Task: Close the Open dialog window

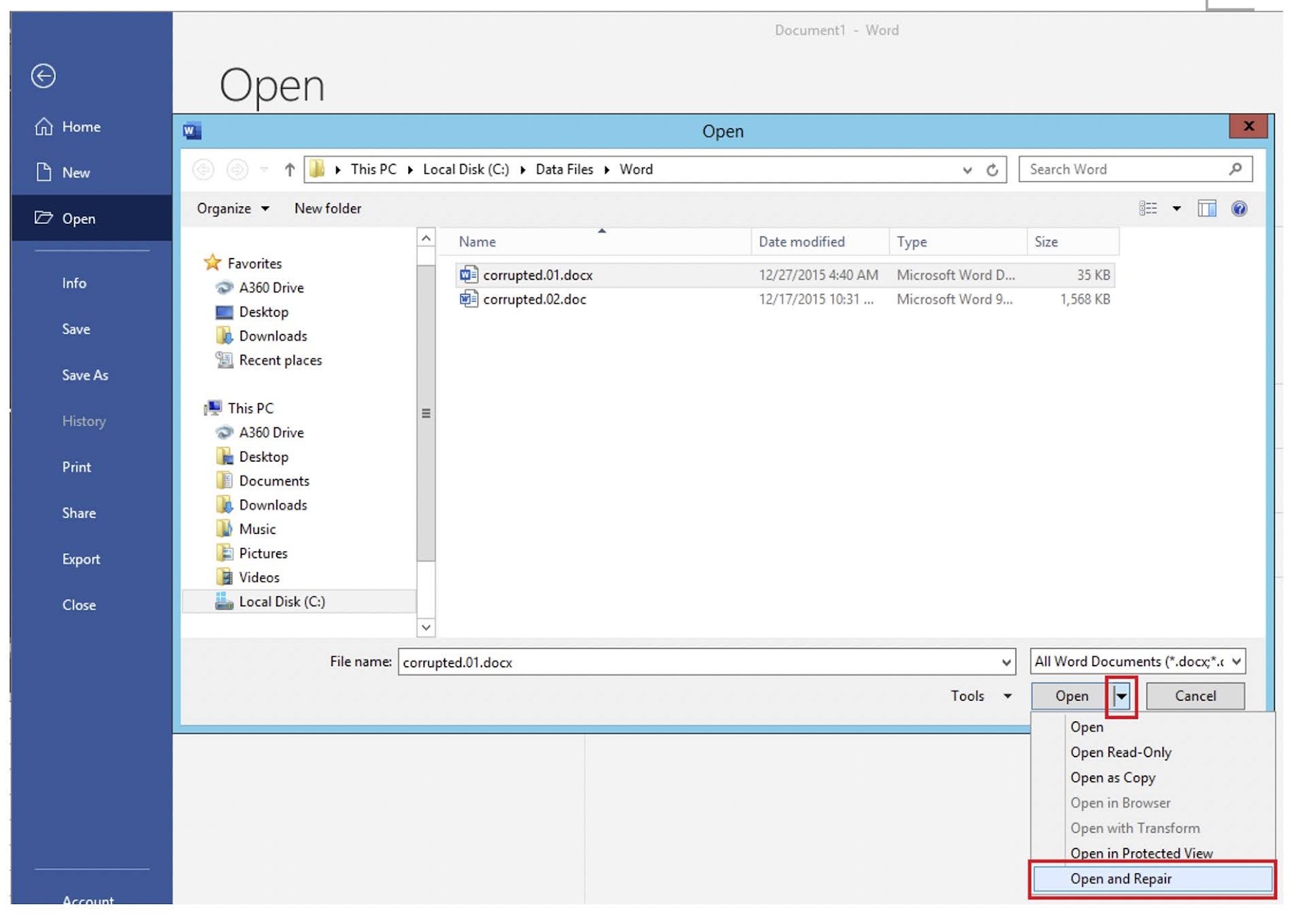Action: click(1248, 126)
